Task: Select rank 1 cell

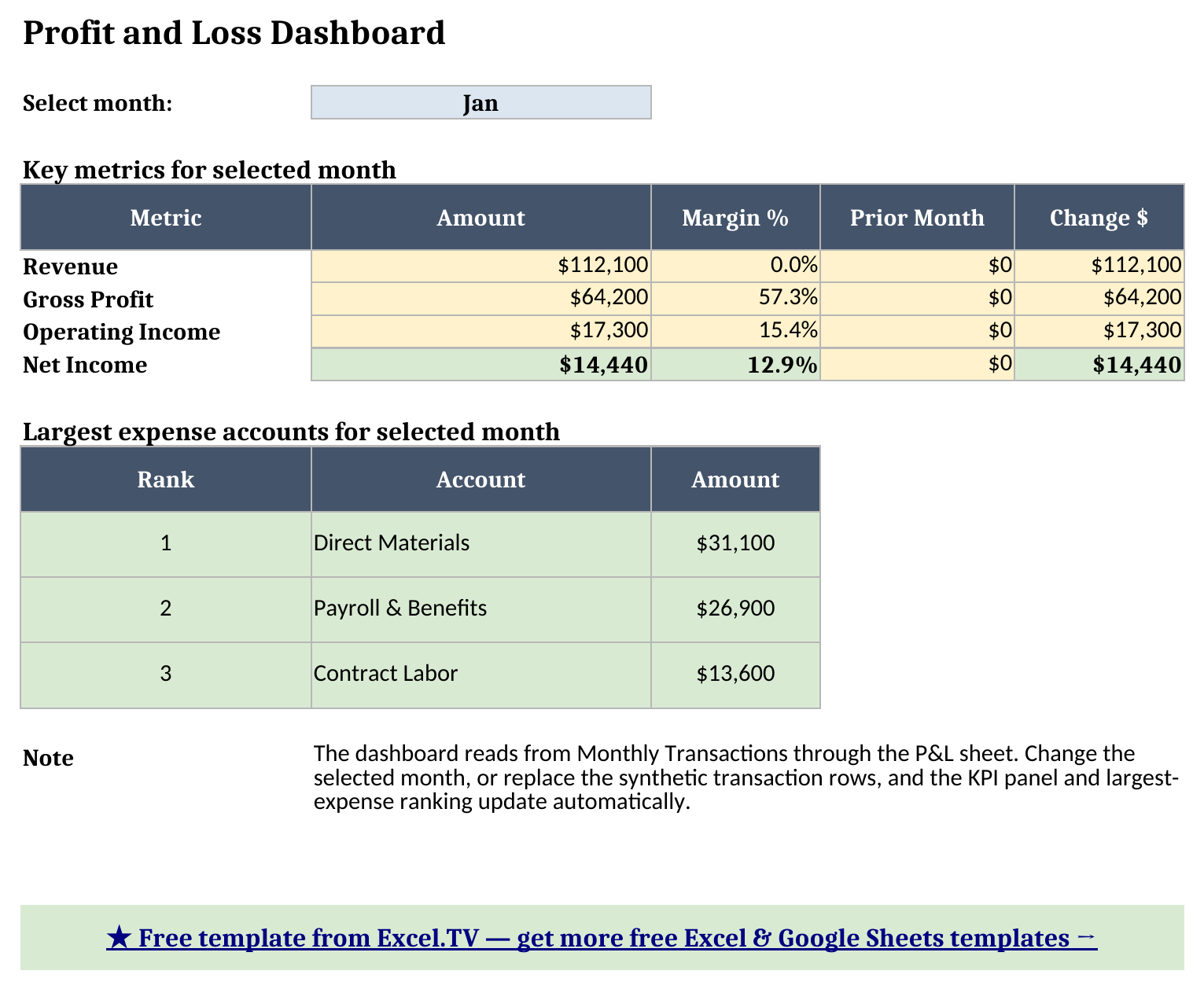Action: pyautogui.click(x=166, y=544)
